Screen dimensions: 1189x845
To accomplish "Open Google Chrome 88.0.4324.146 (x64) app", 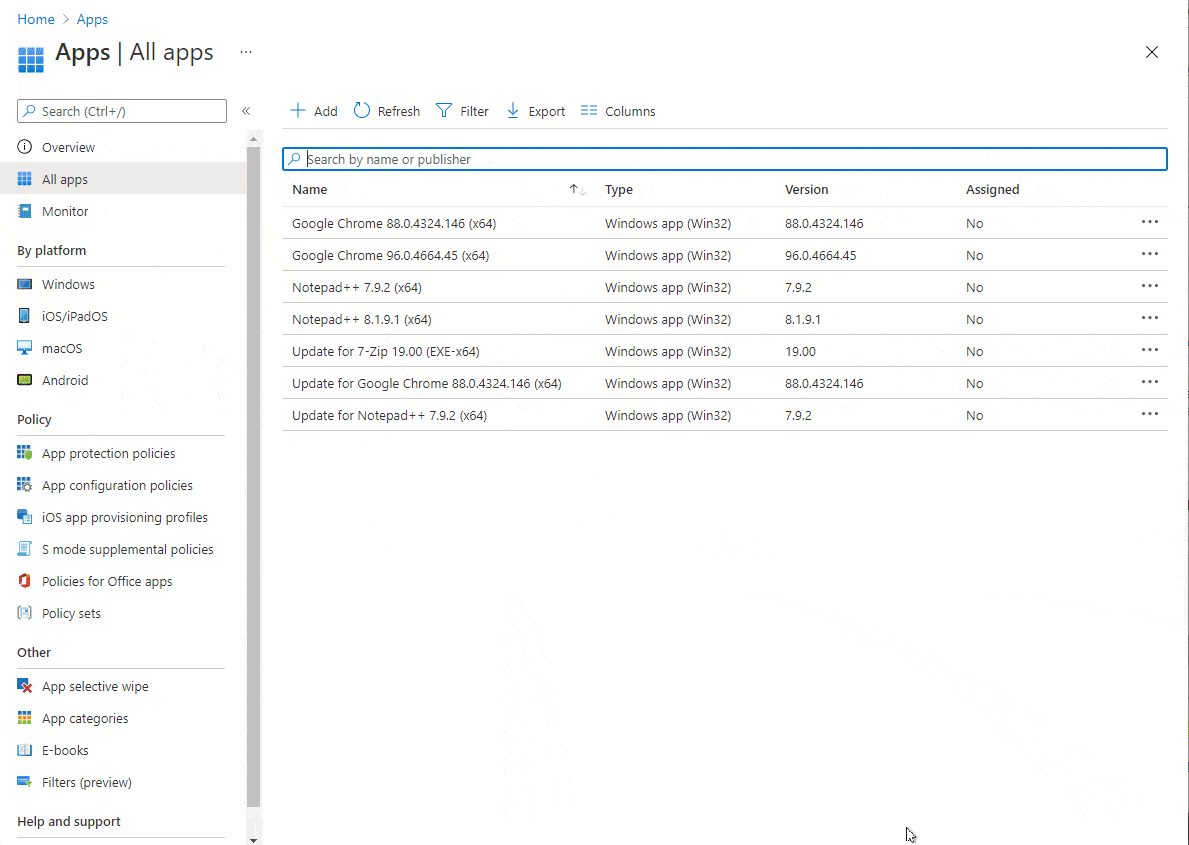I will 394,224.
